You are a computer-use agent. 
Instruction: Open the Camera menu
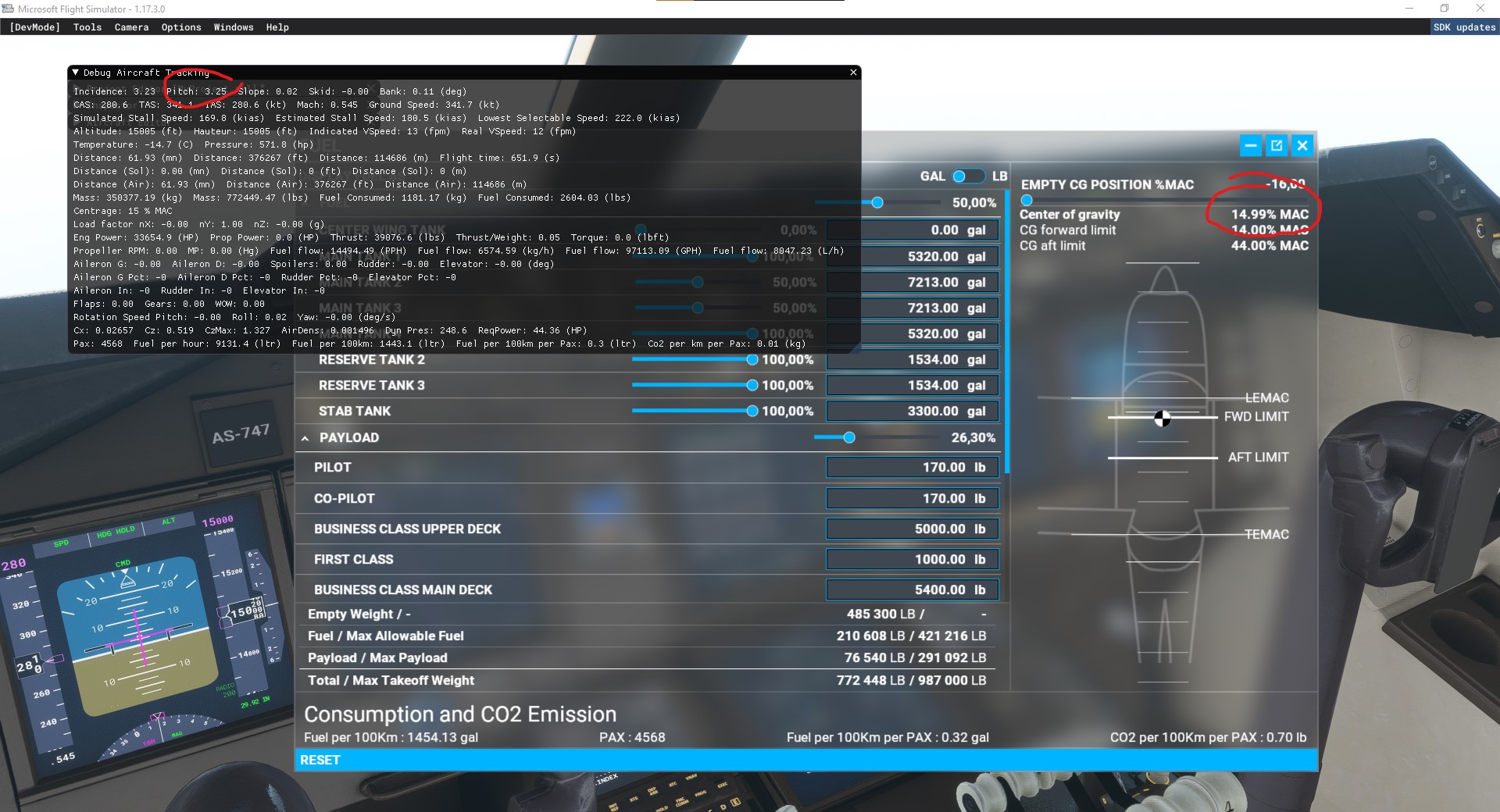click(x=131, y=27)
